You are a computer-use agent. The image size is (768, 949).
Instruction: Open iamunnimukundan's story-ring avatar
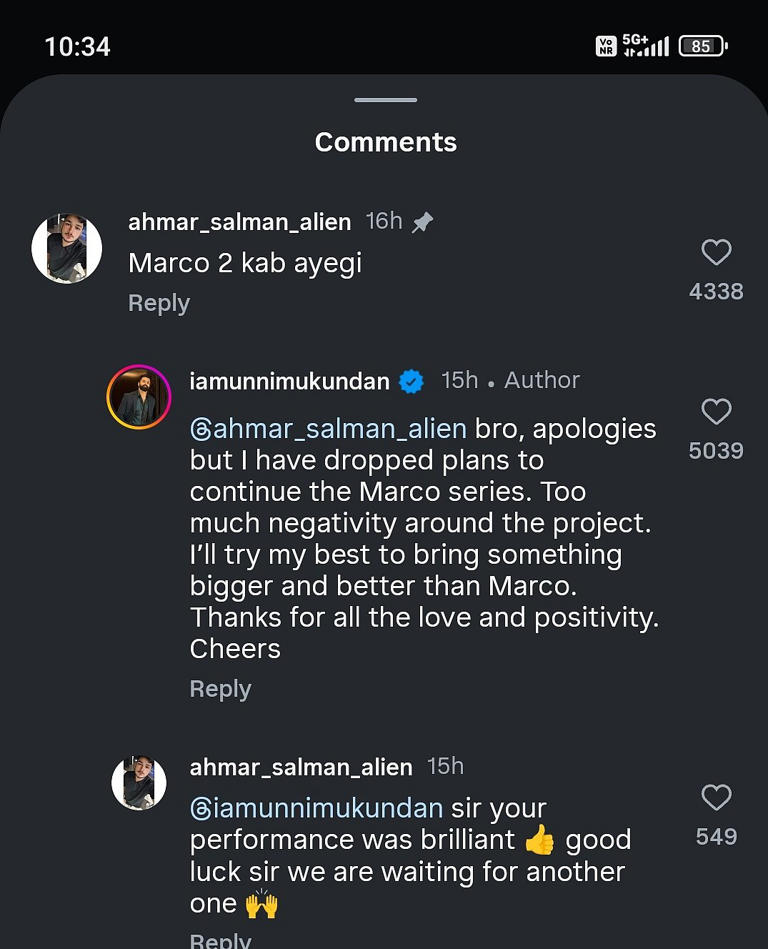coord(139,397)
